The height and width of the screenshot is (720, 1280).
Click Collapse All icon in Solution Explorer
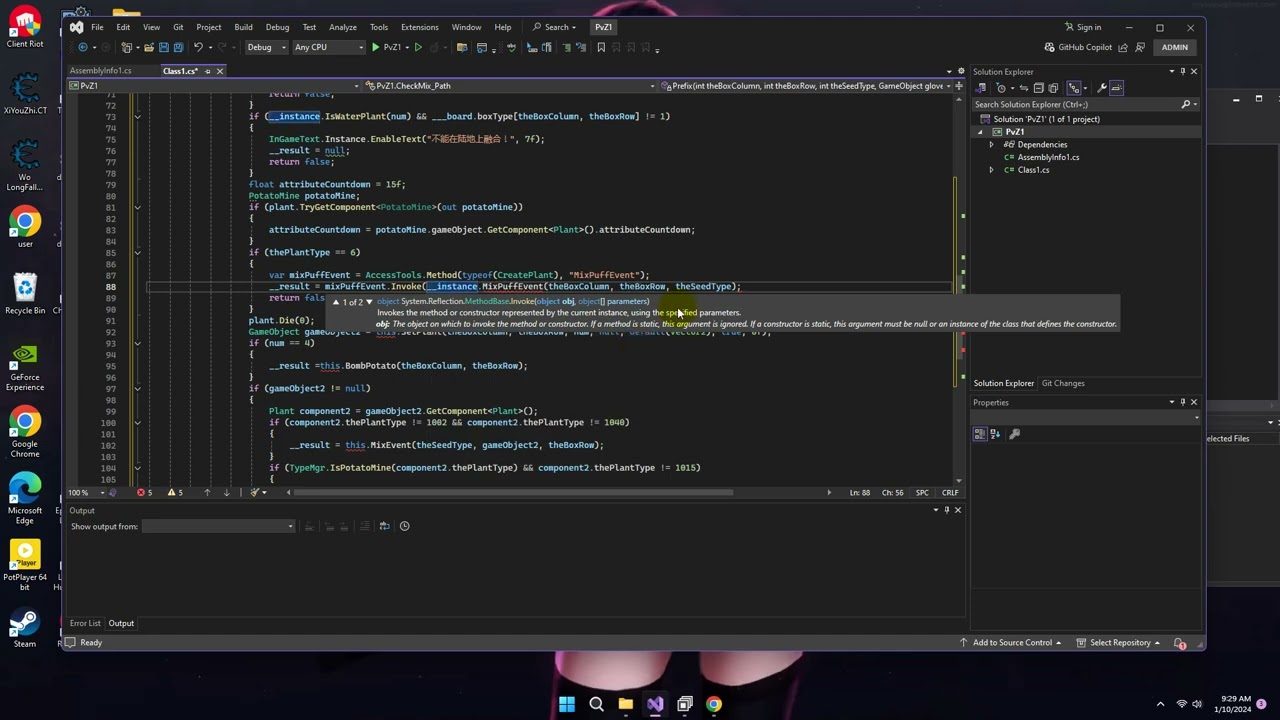[x=1039, y=88]
